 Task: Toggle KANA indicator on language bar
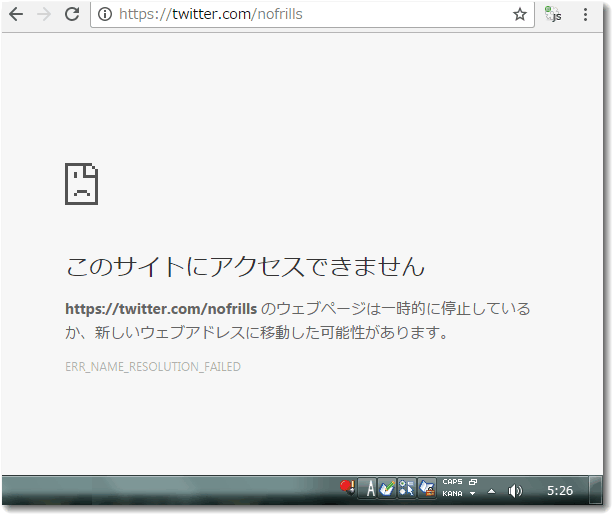[x=452, y=493]
